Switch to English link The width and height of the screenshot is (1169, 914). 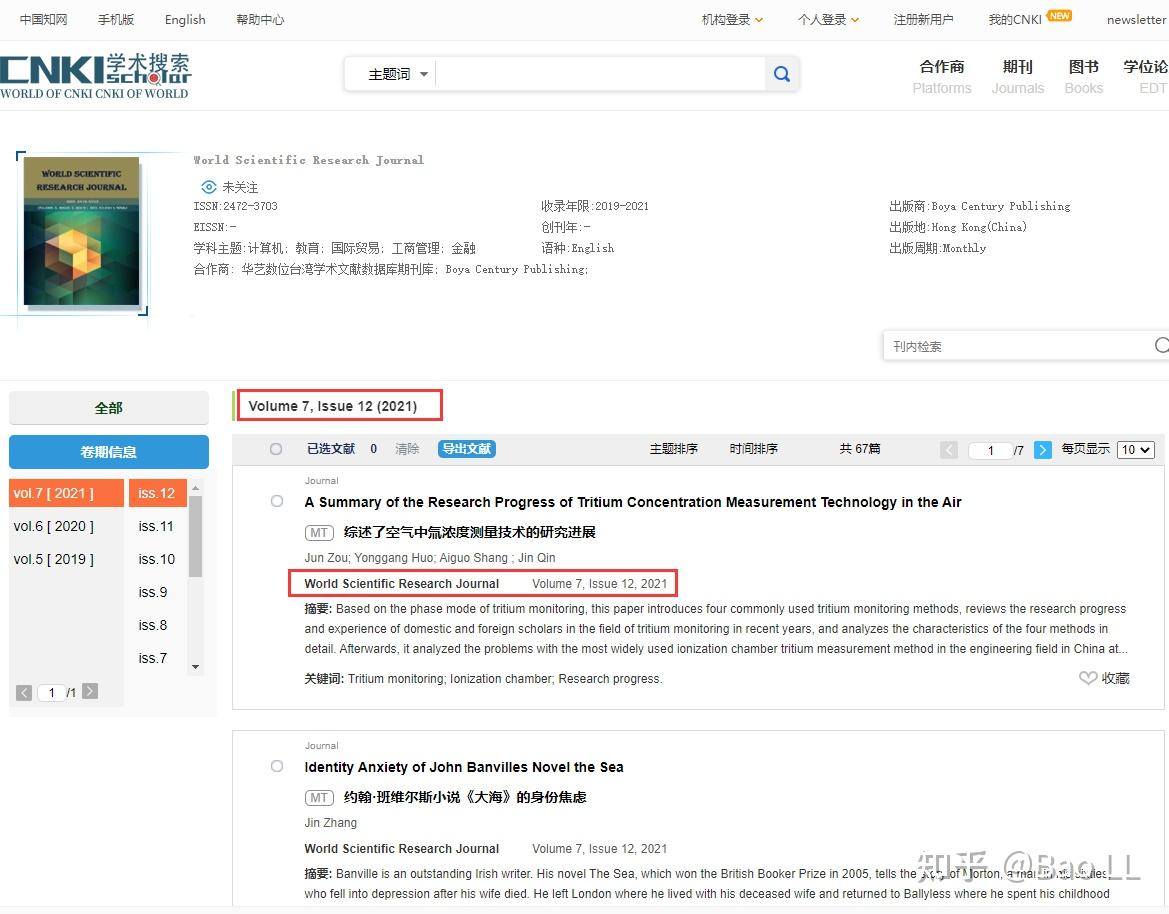[x=185, y=19]
